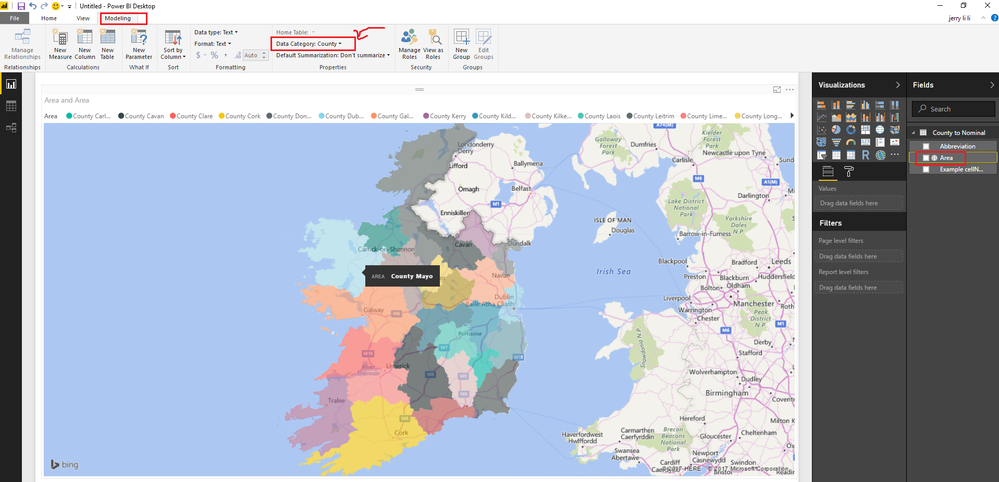Screen dimensions: 999x482
Task: Redo the last undone action
Action: point(44,6)
